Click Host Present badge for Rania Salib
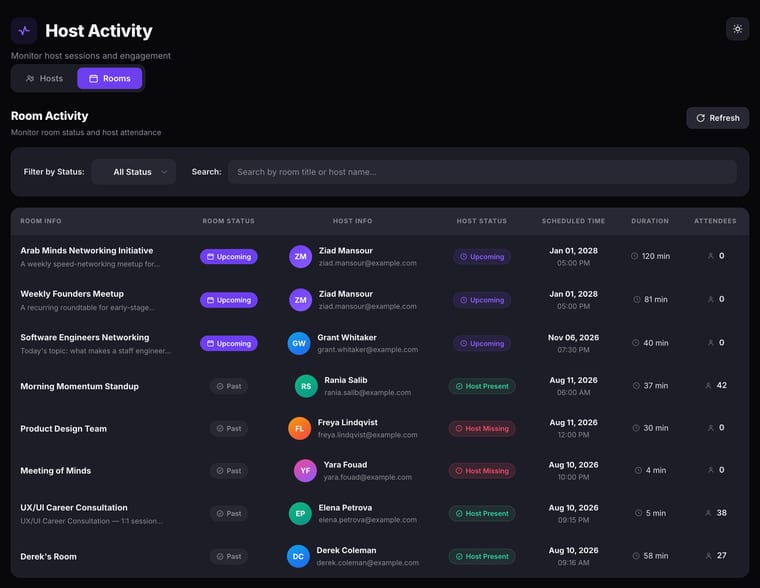The height and width of the screenshot is (588, 760). click(482, 386)
